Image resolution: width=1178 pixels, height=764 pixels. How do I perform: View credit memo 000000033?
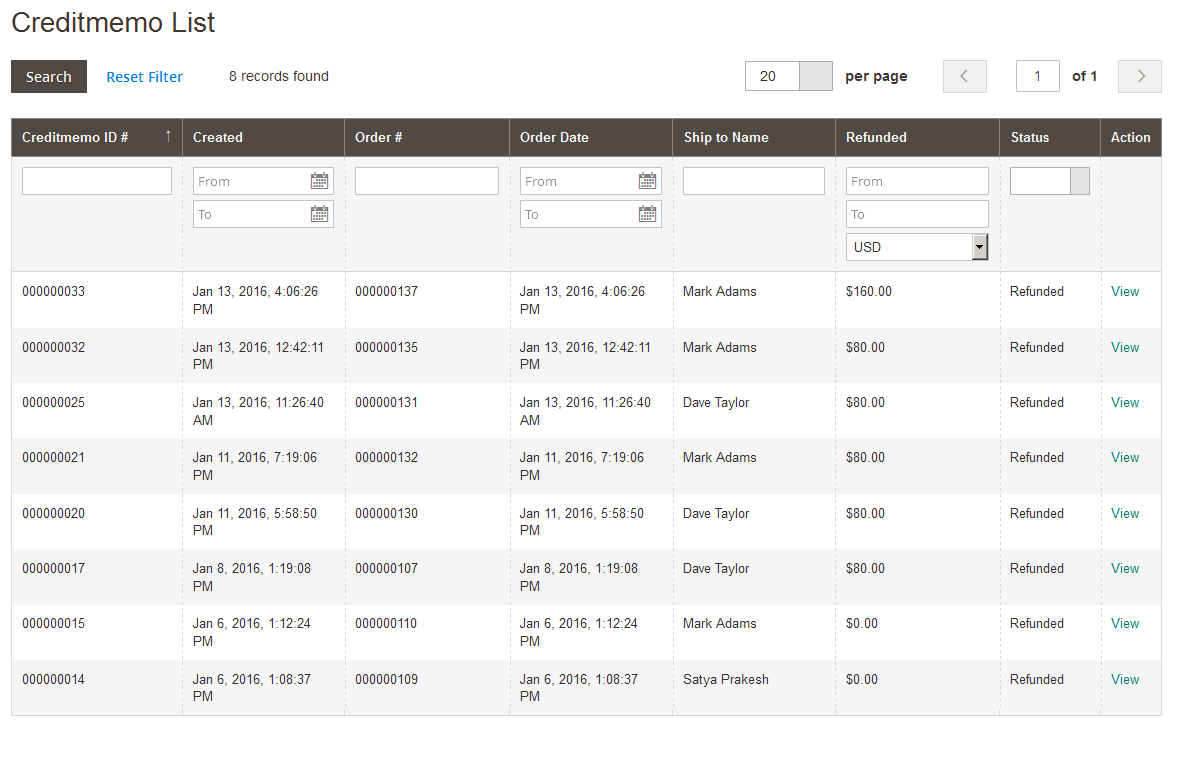pos(1124,292)
